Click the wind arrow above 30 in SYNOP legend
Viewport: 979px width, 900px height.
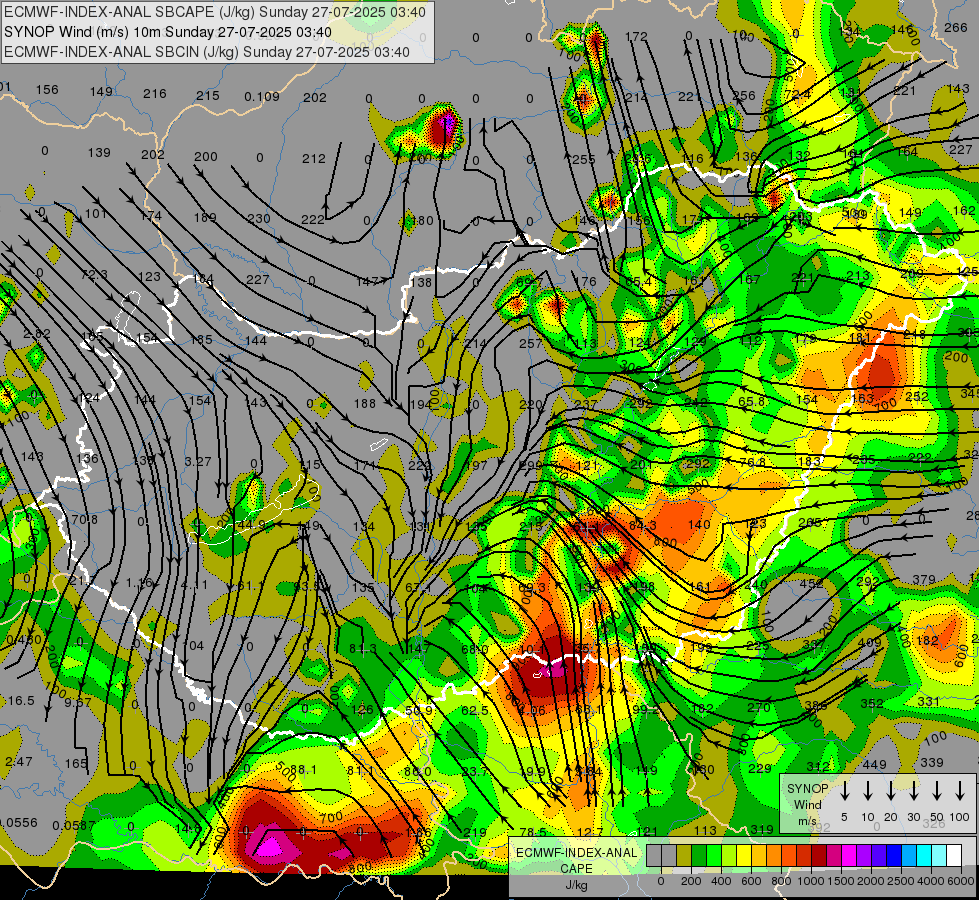tap(913, 791)
